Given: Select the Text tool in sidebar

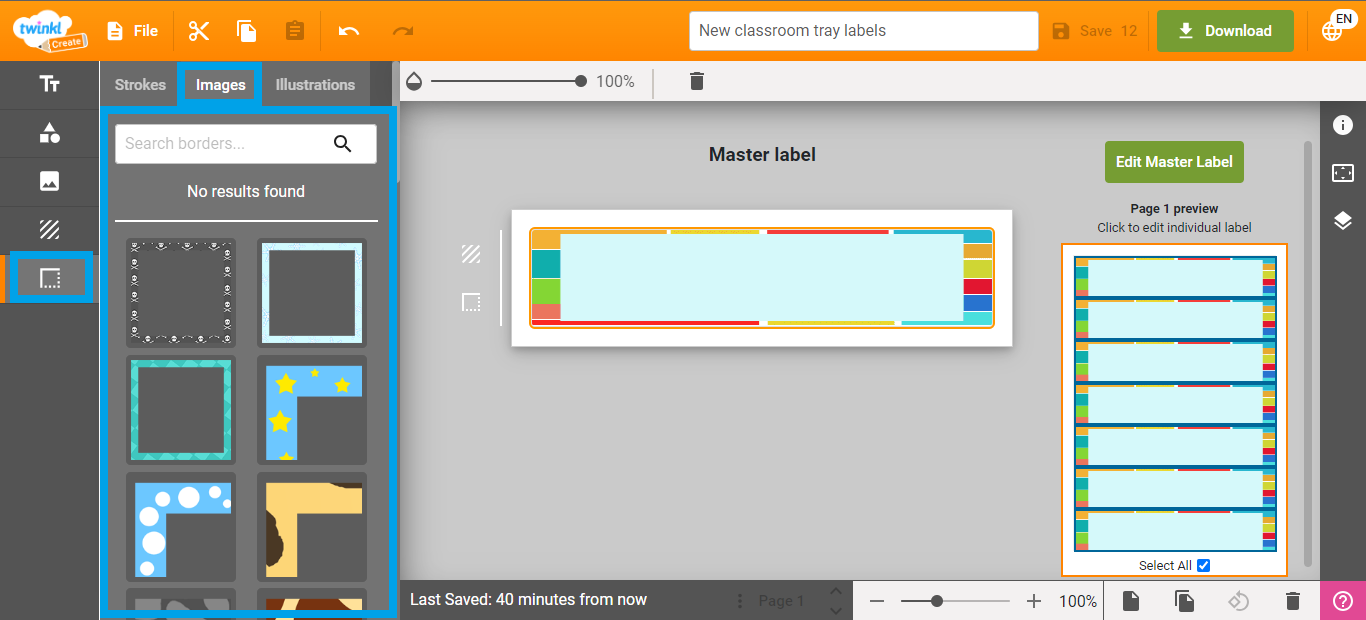Looking at the screenshot, I should tap(49, 84).
